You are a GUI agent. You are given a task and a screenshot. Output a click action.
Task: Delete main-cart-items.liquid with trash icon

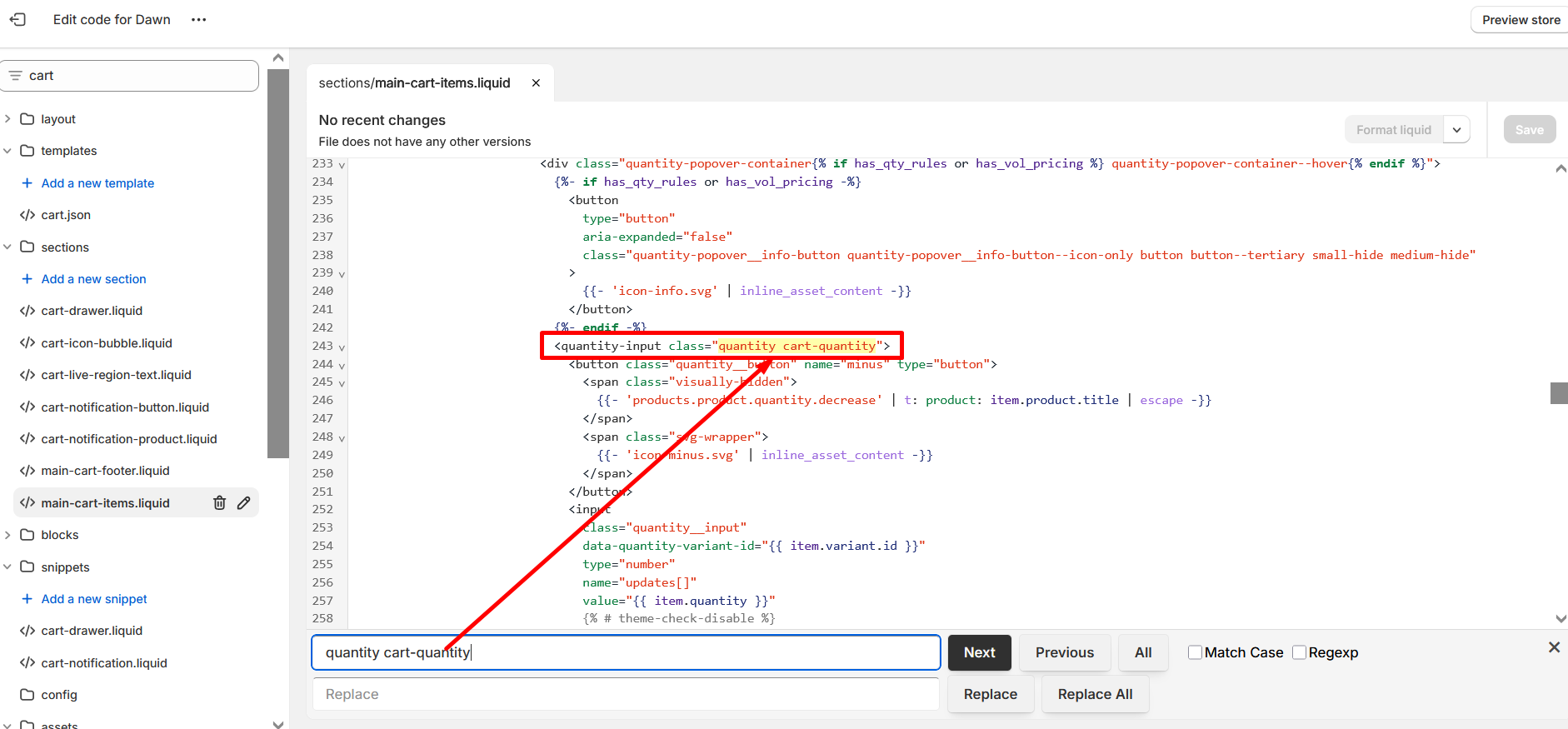pos(219,502)
